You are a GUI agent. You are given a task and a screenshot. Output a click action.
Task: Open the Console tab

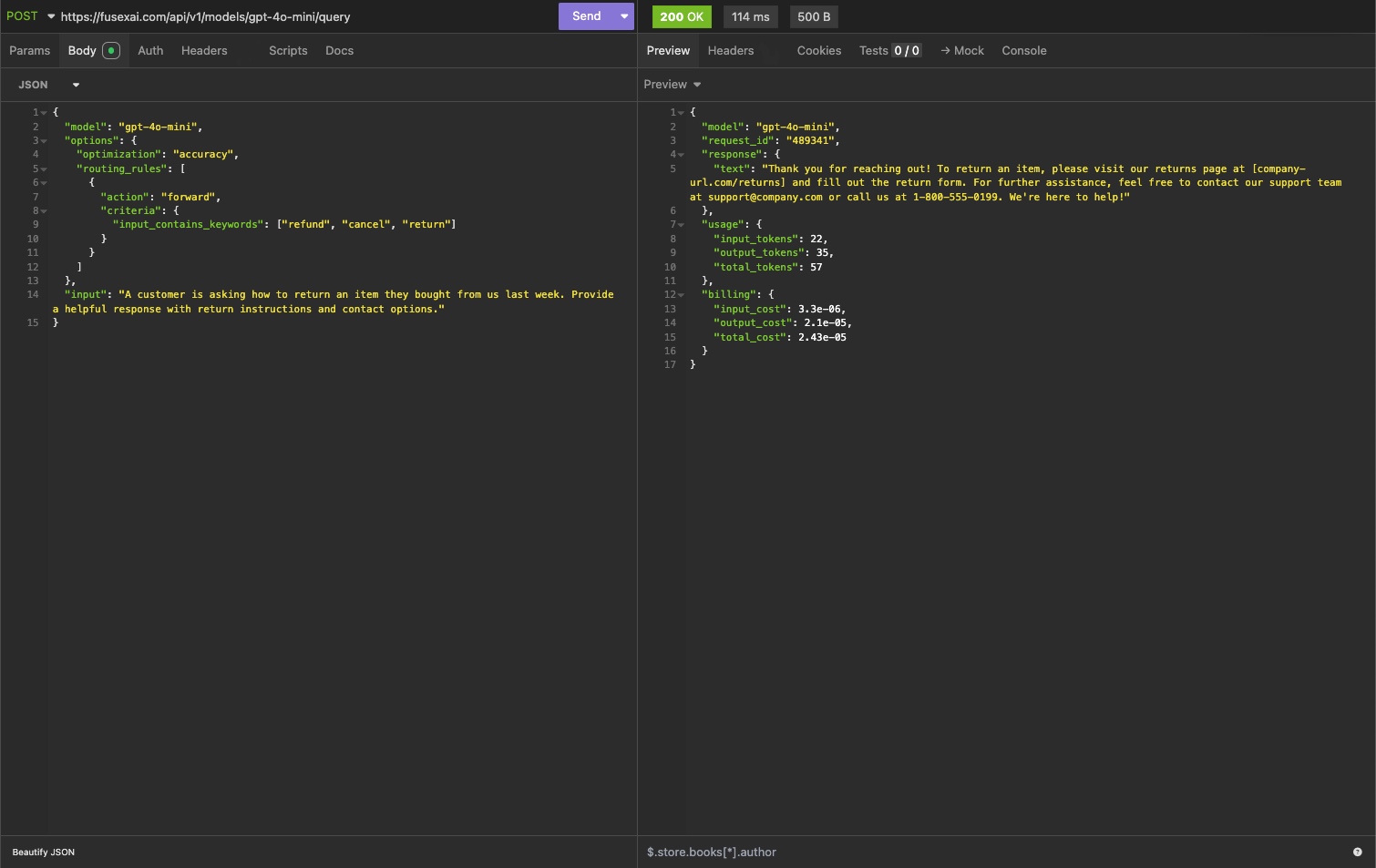(1024, 51)
